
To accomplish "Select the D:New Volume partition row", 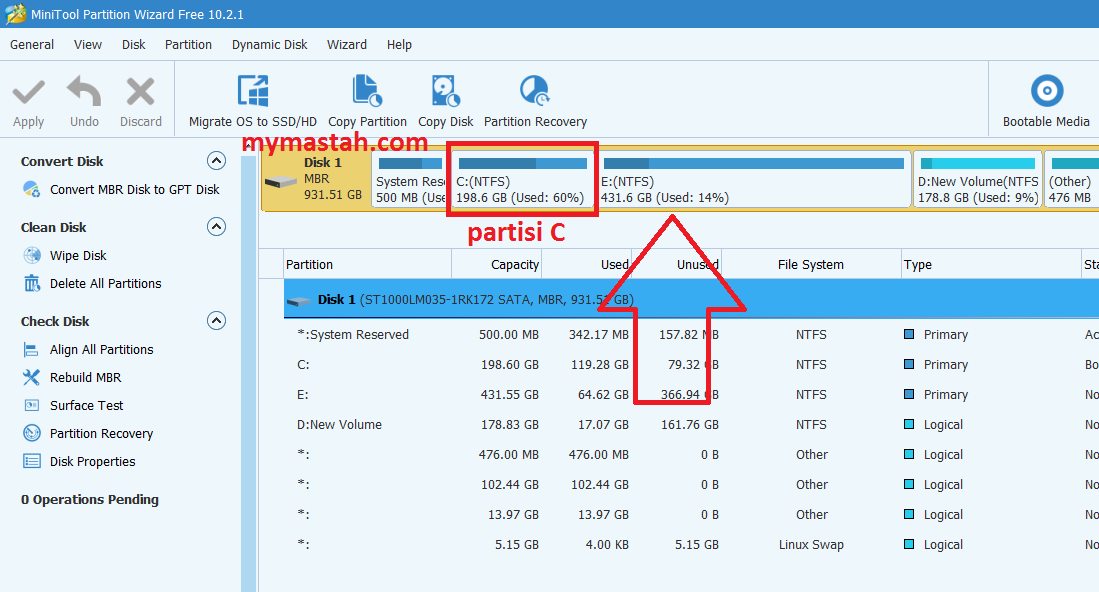I will [x=691, y=425].
